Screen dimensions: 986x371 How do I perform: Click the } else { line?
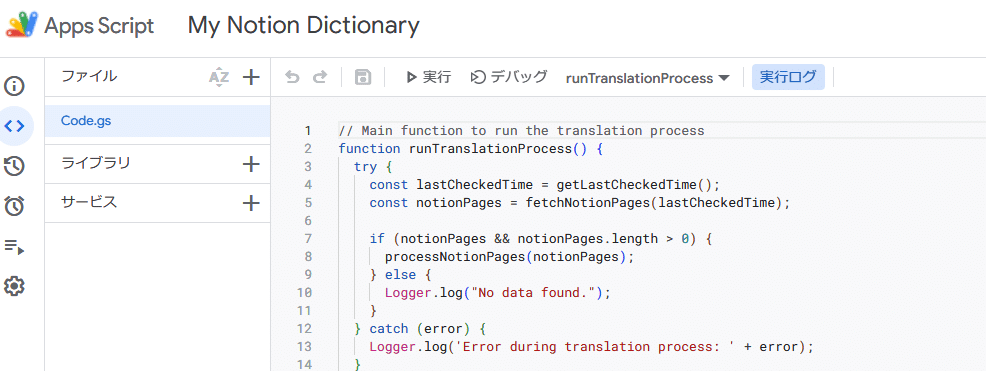pos(400,275)
